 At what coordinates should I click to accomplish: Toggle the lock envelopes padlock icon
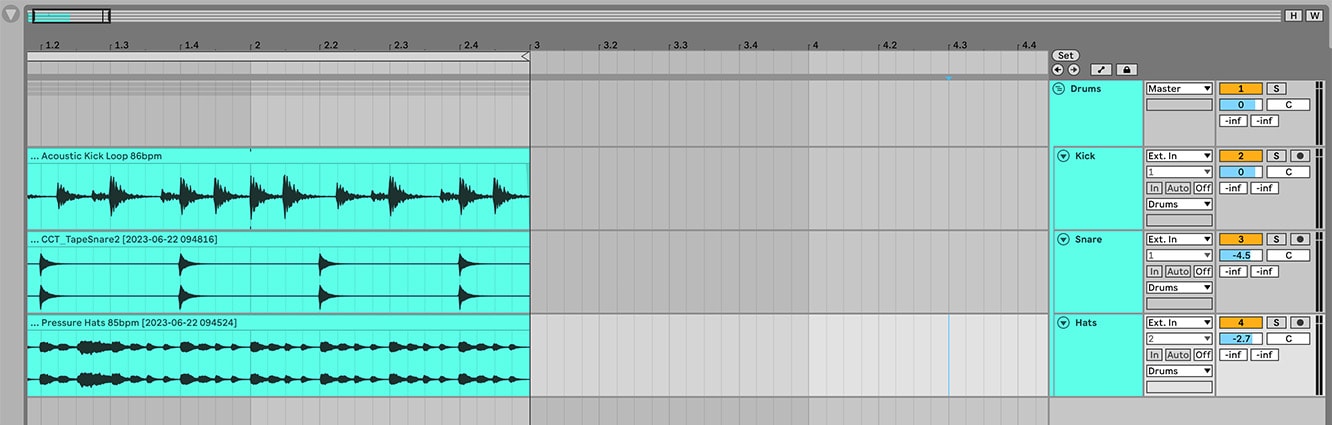coord(1126,70)
